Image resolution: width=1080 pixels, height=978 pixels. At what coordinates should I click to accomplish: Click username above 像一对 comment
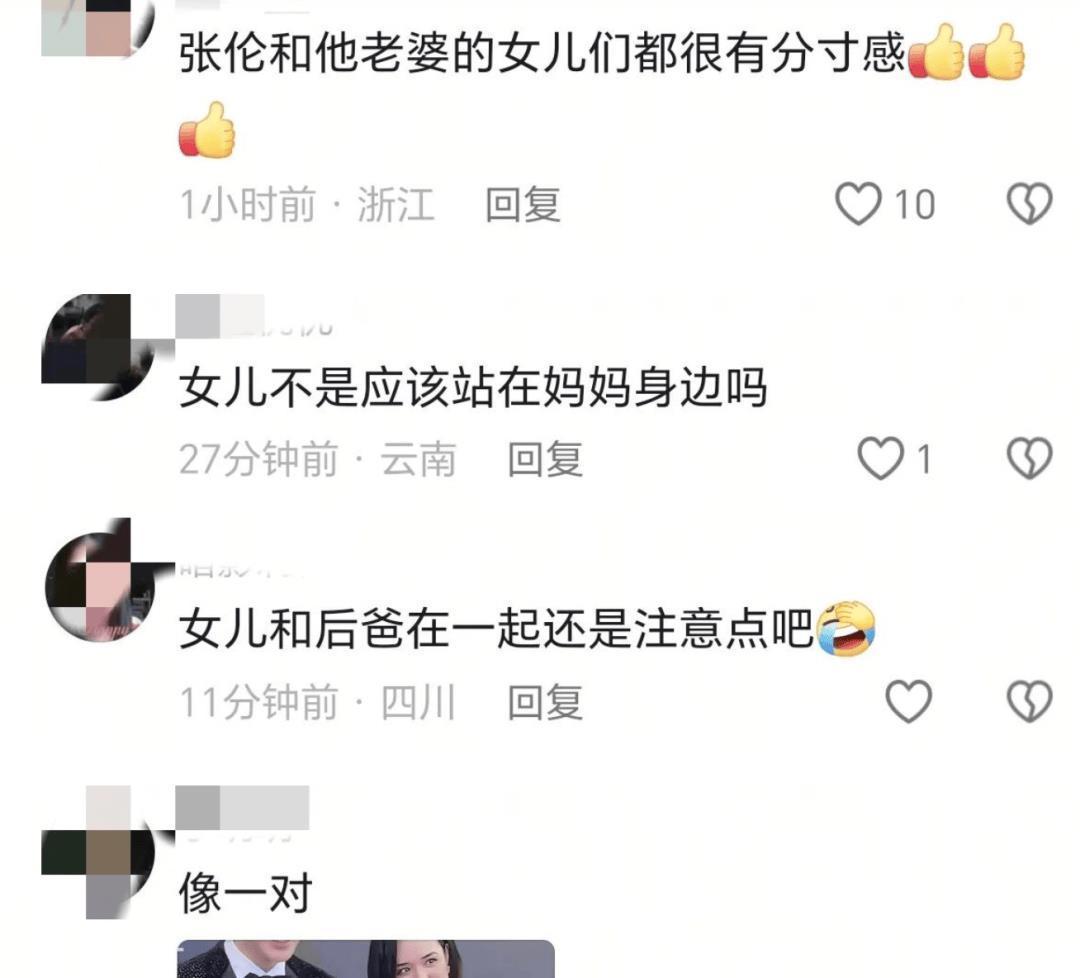click(x=242, y=809)
